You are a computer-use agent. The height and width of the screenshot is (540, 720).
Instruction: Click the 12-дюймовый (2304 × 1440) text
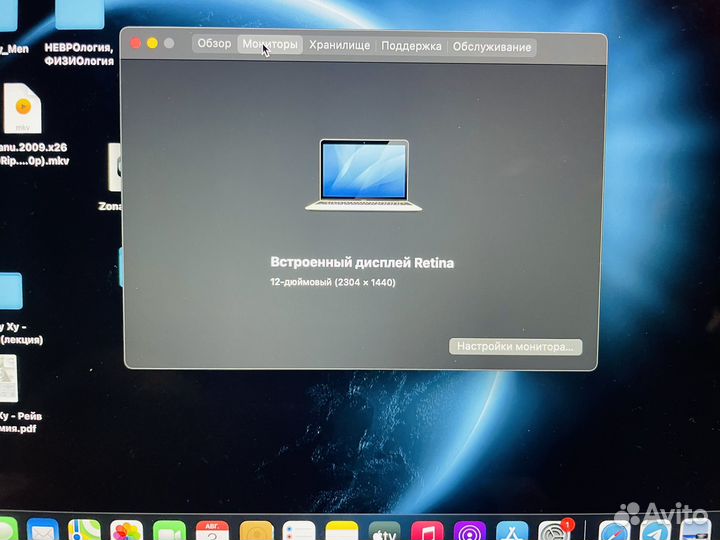click(333, 282)
